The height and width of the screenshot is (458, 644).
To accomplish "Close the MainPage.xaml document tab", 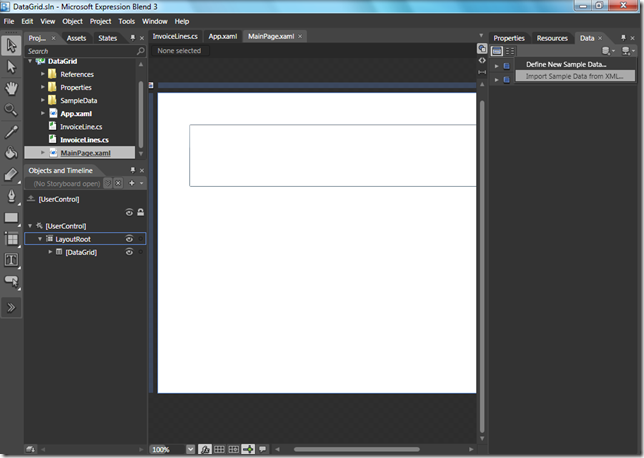I will [300, 37].
